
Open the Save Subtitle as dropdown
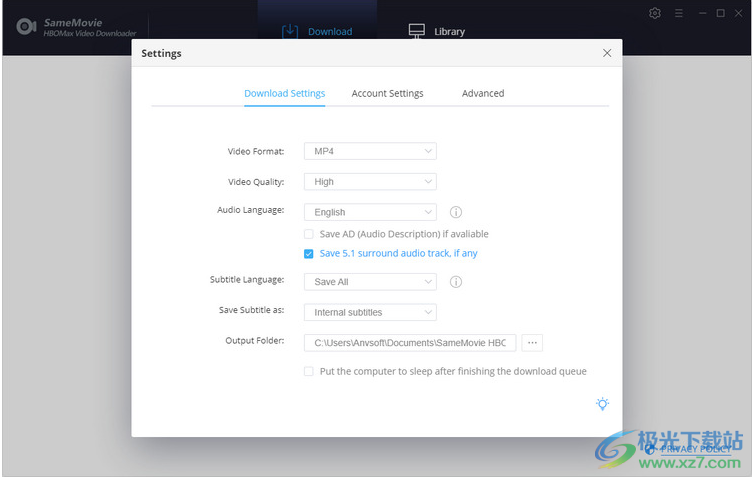coord(370,312)
